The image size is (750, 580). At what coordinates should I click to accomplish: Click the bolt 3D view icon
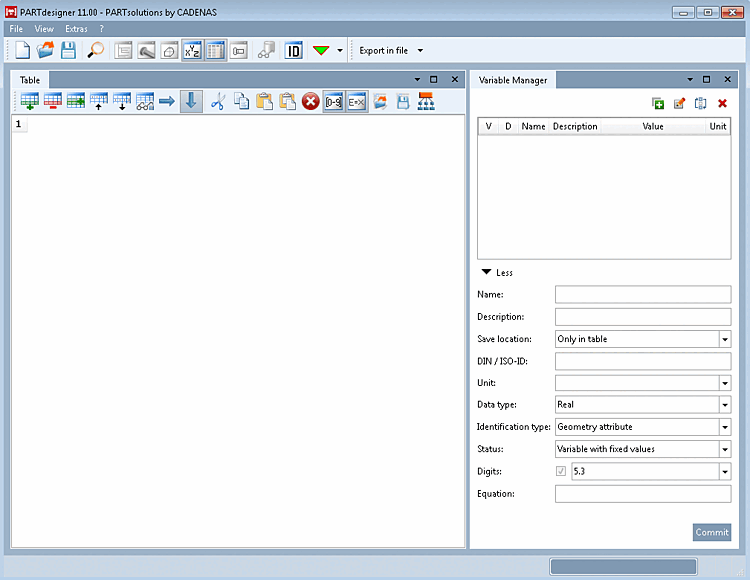click(x=146, y=50)
